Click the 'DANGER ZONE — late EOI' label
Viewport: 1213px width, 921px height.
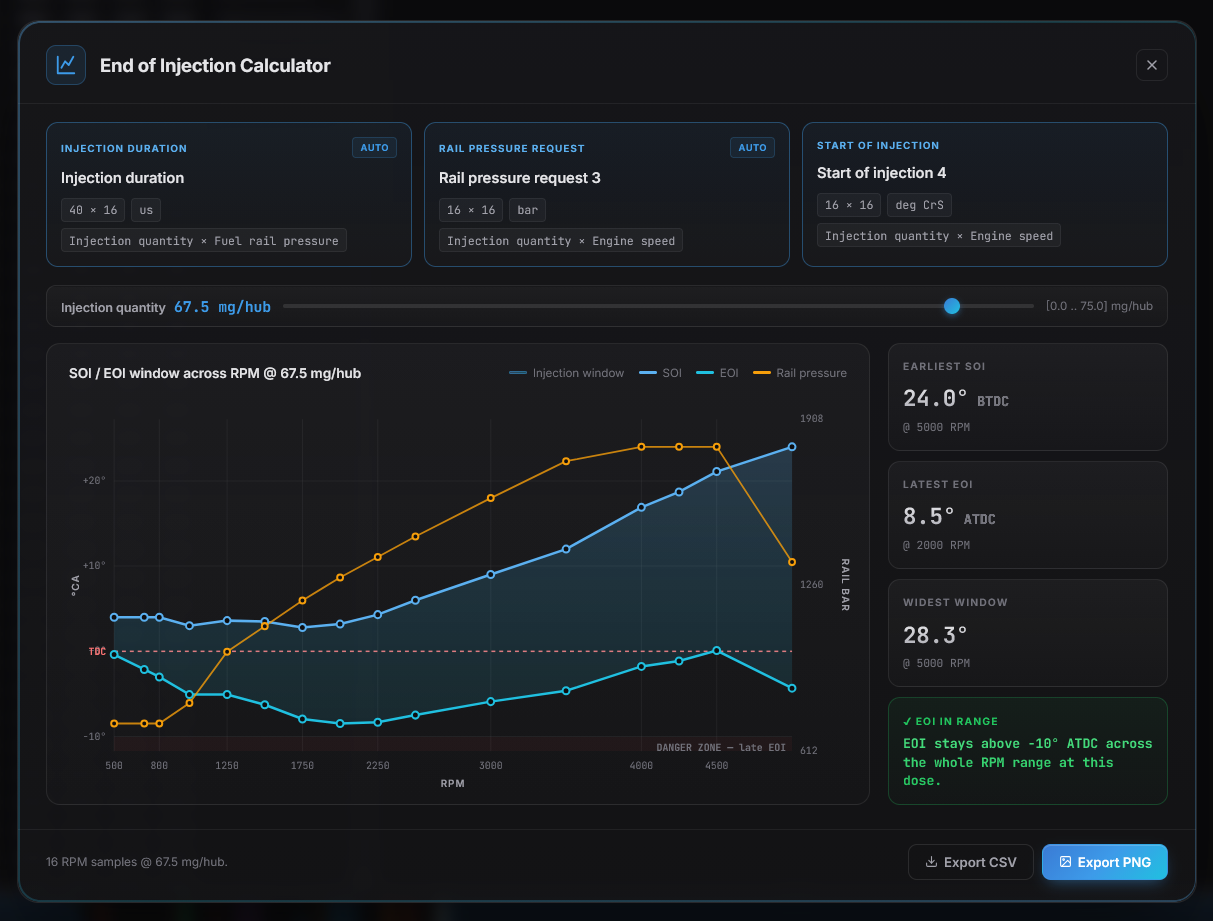[721, 747]
